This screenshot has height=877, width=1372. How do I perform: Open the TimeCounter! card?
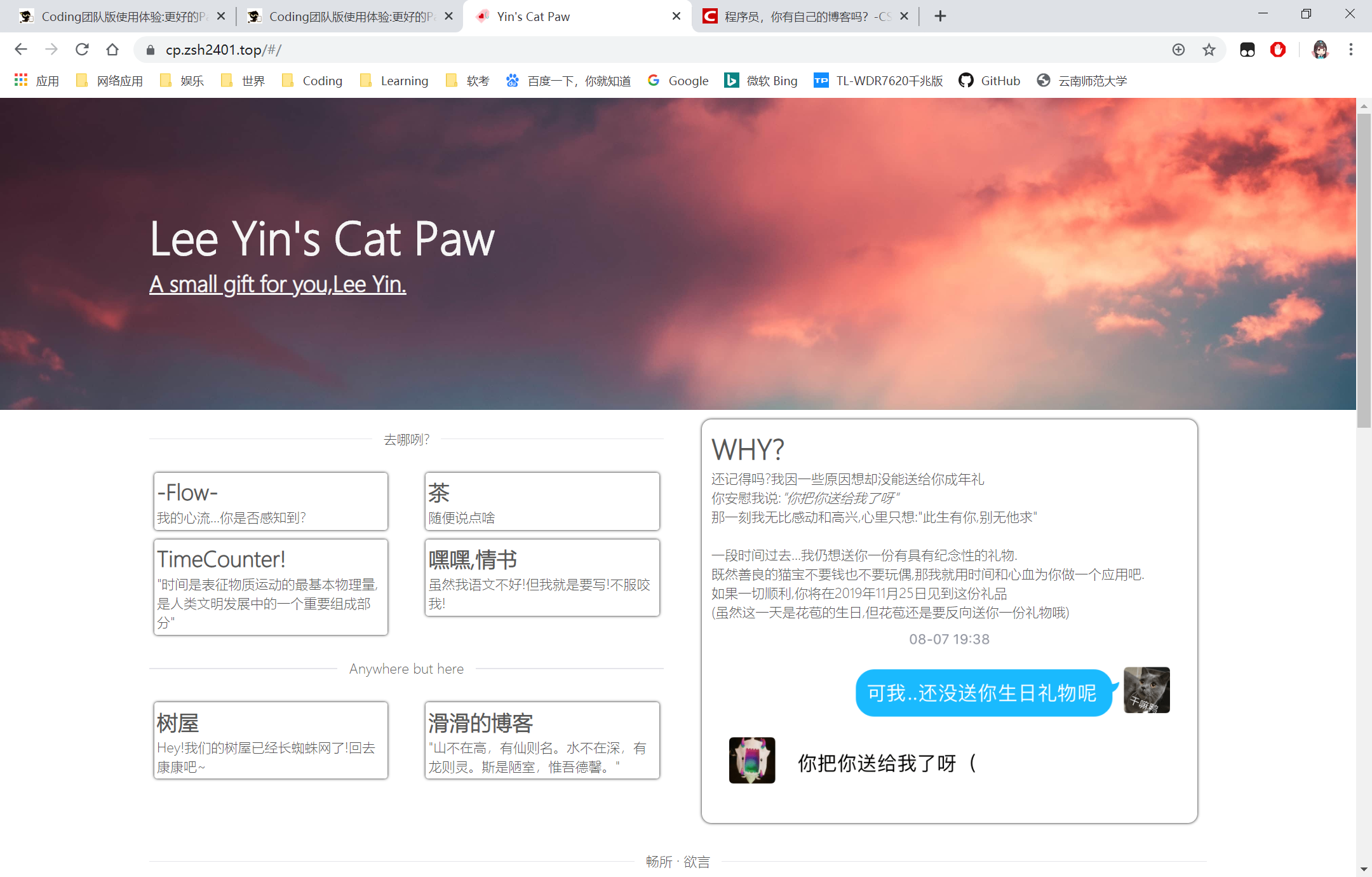[271, 587]
